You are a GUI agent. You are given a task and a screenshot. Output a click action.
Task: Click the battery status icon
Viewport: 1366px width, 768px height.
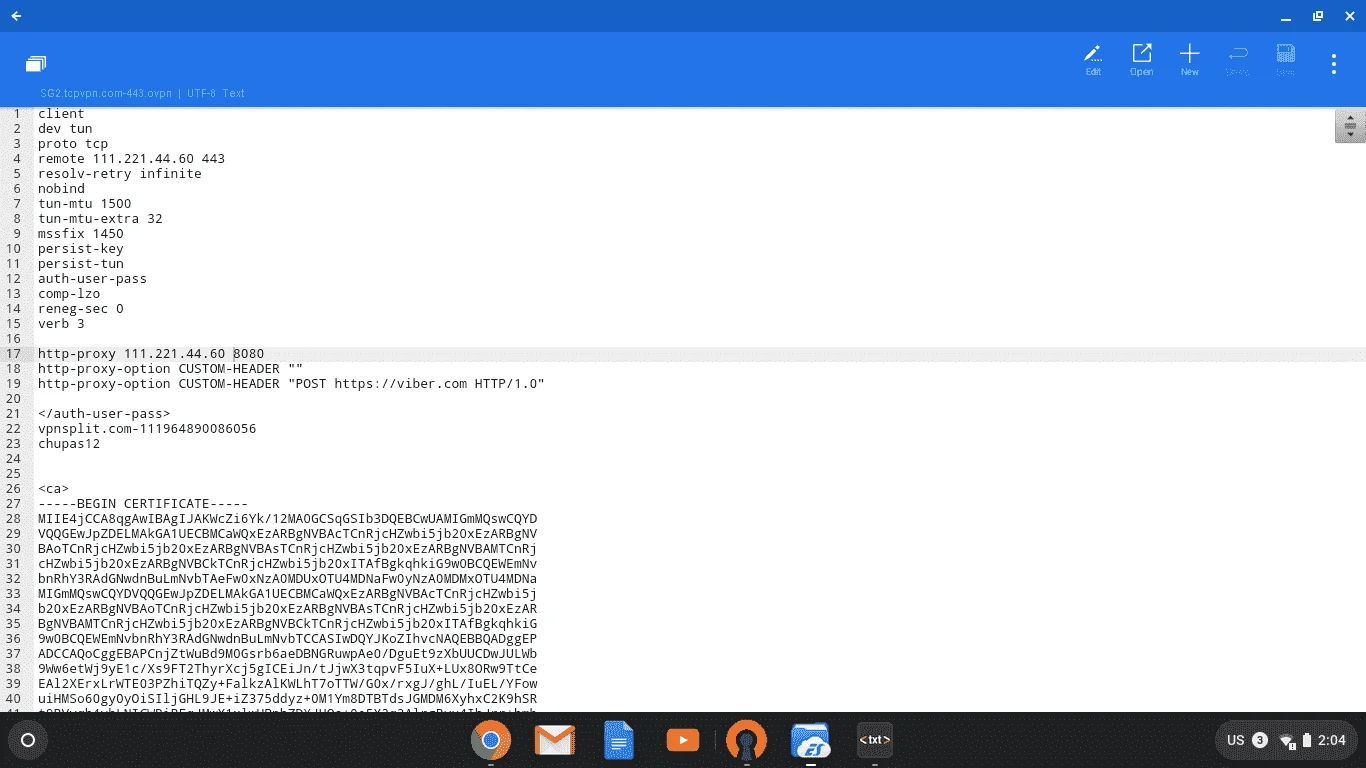pyautogui.click(x=1306, y=741)
